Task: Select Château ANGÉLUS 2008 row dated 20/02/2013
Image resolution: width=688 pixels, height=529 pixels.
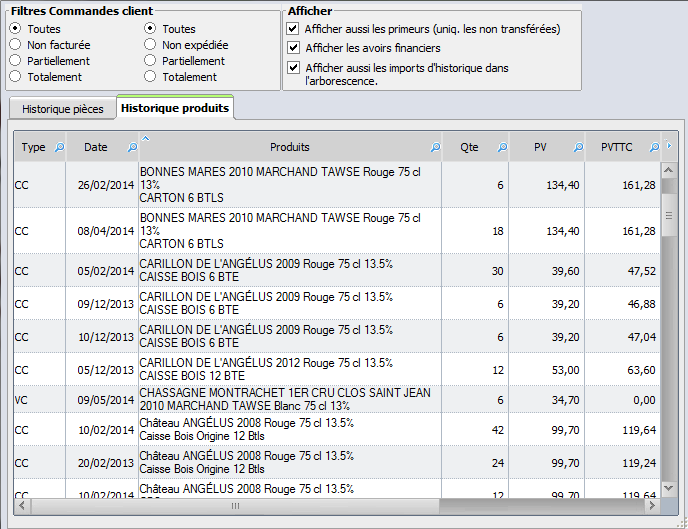Action: (337, 462)
